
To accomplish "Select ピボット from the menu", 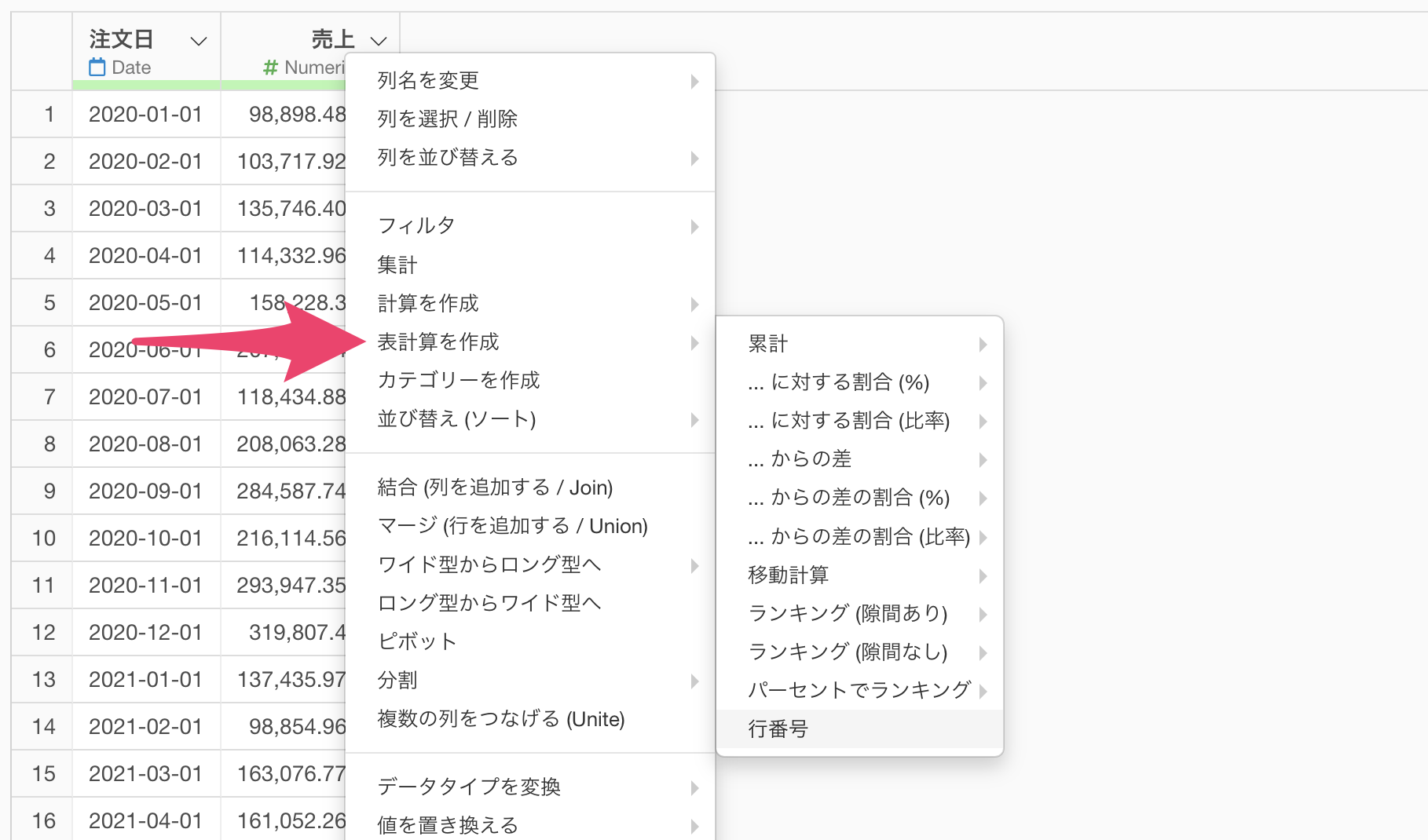I will (x=417, y=641).
